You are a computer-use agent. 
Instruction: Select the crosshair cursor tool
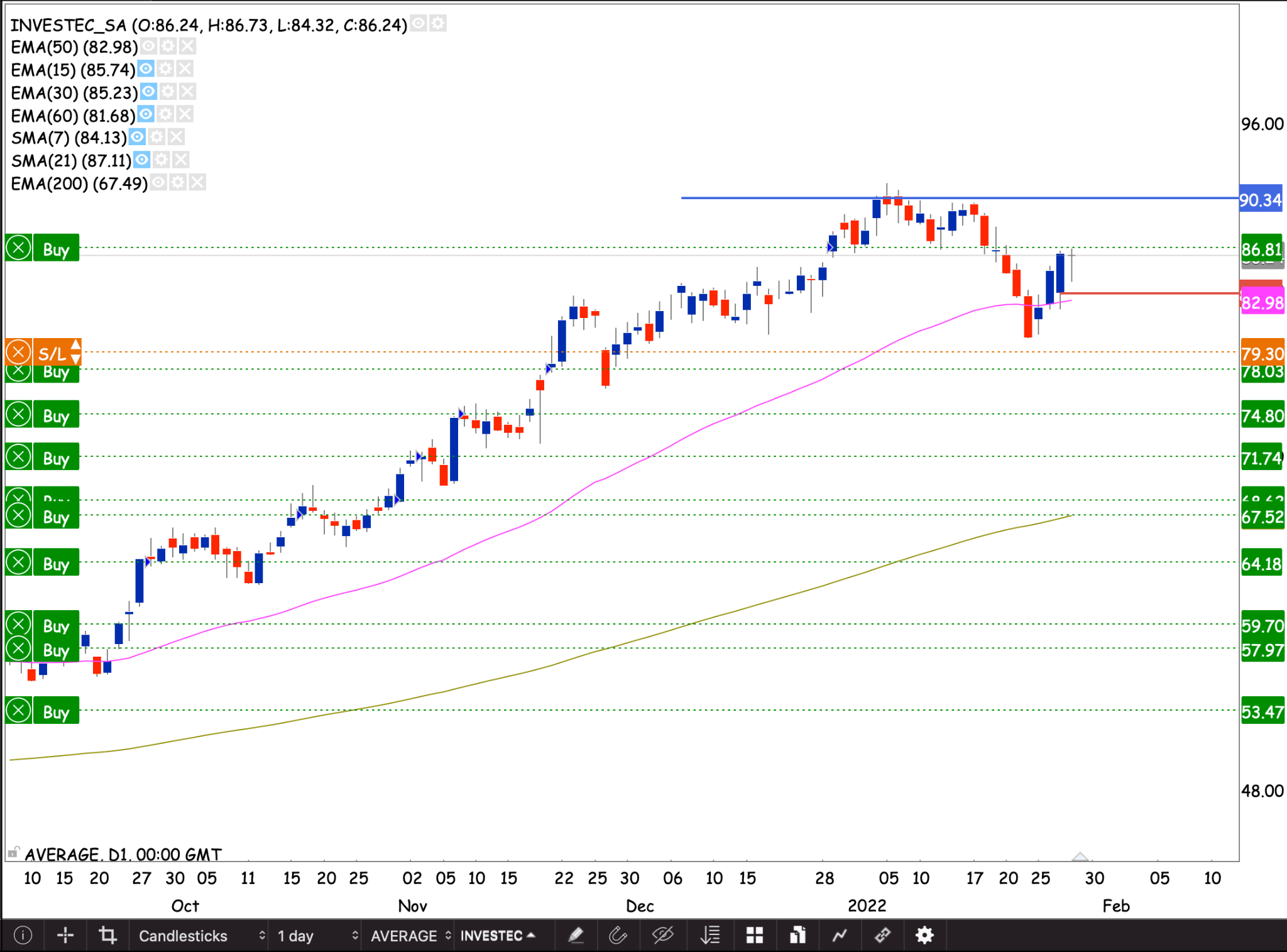[65, 936]
